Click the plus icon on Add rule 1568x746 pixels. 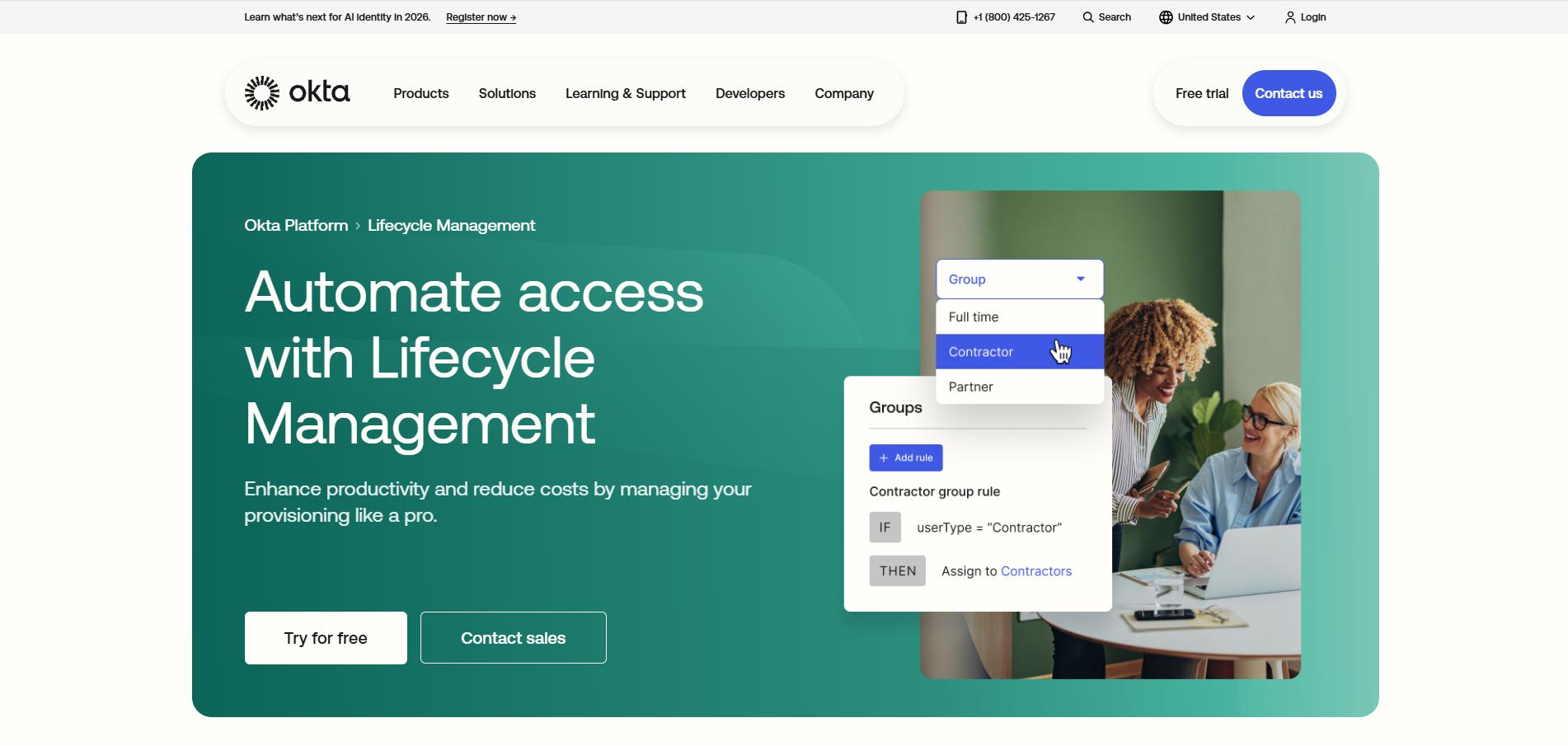(883, 457)
